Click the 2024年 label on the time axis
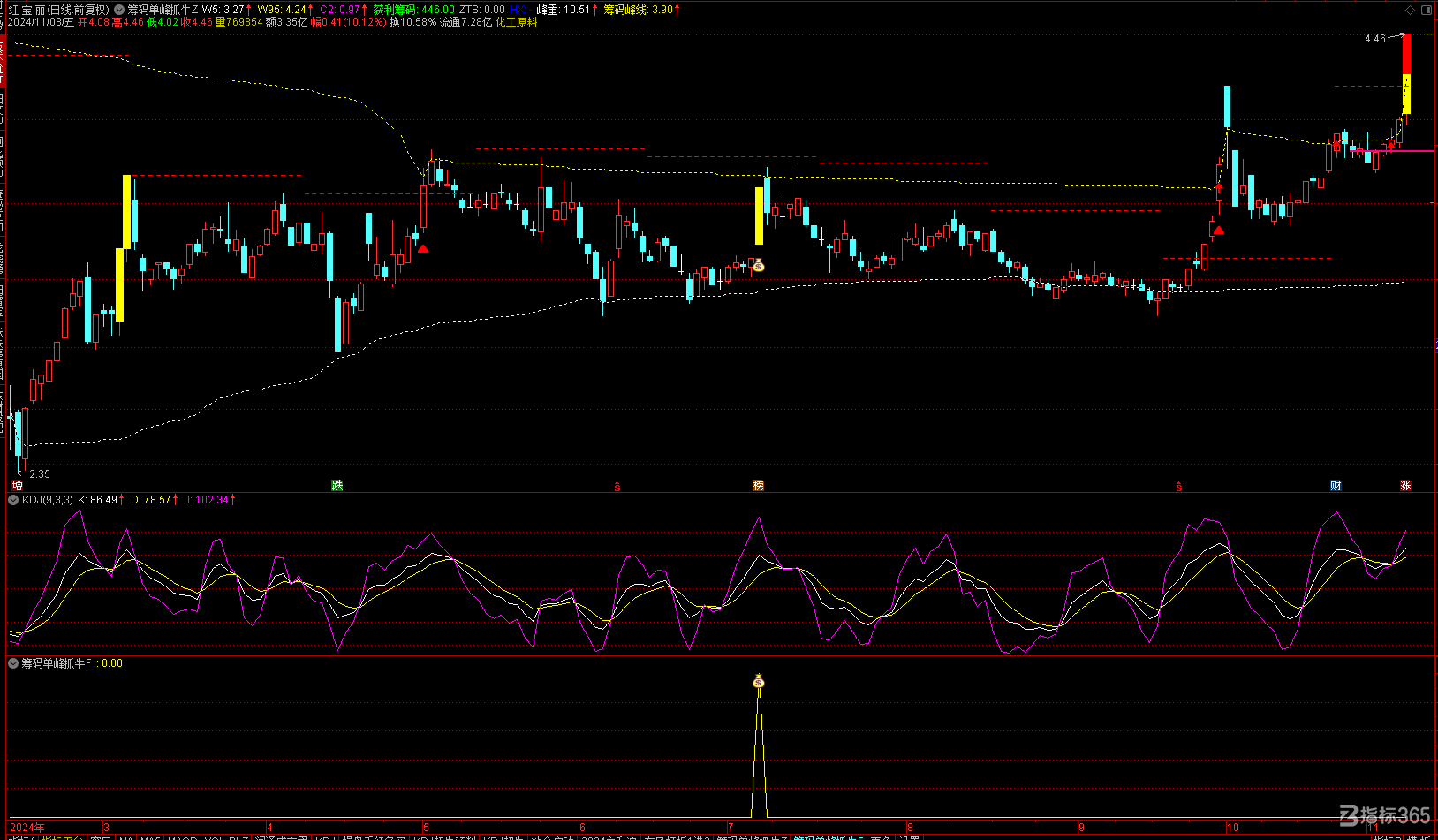Image resolution: width=1438 pixels, height=840 pixels. 27,828
